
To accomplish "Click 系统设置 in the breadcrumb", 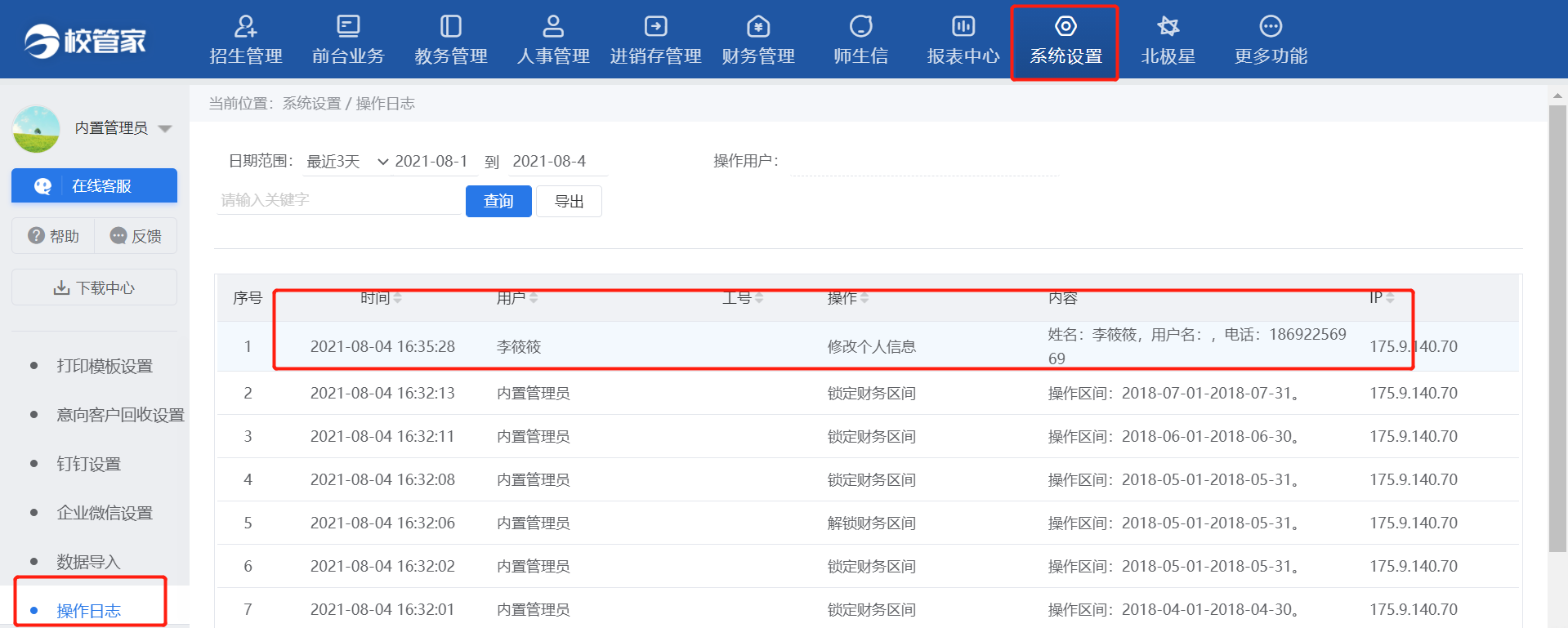I will [x=311, y=104].
